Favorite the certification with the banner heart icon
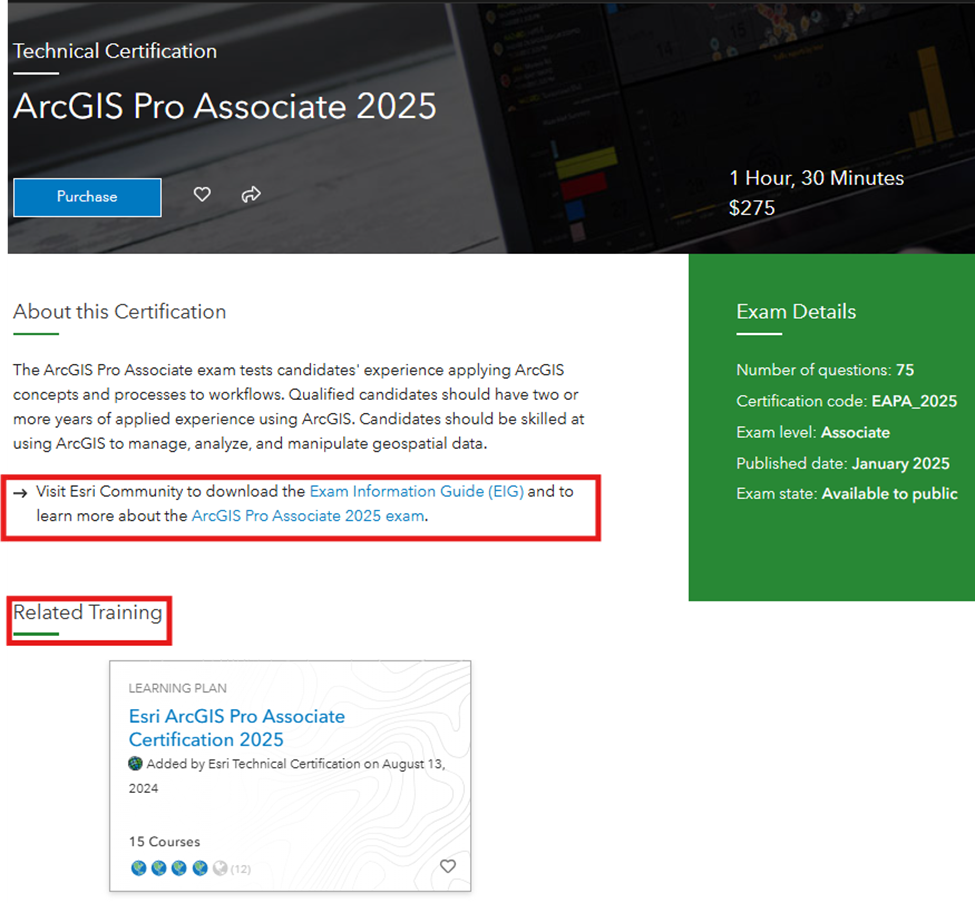This screenshot has width=975, height=903. 202,195
